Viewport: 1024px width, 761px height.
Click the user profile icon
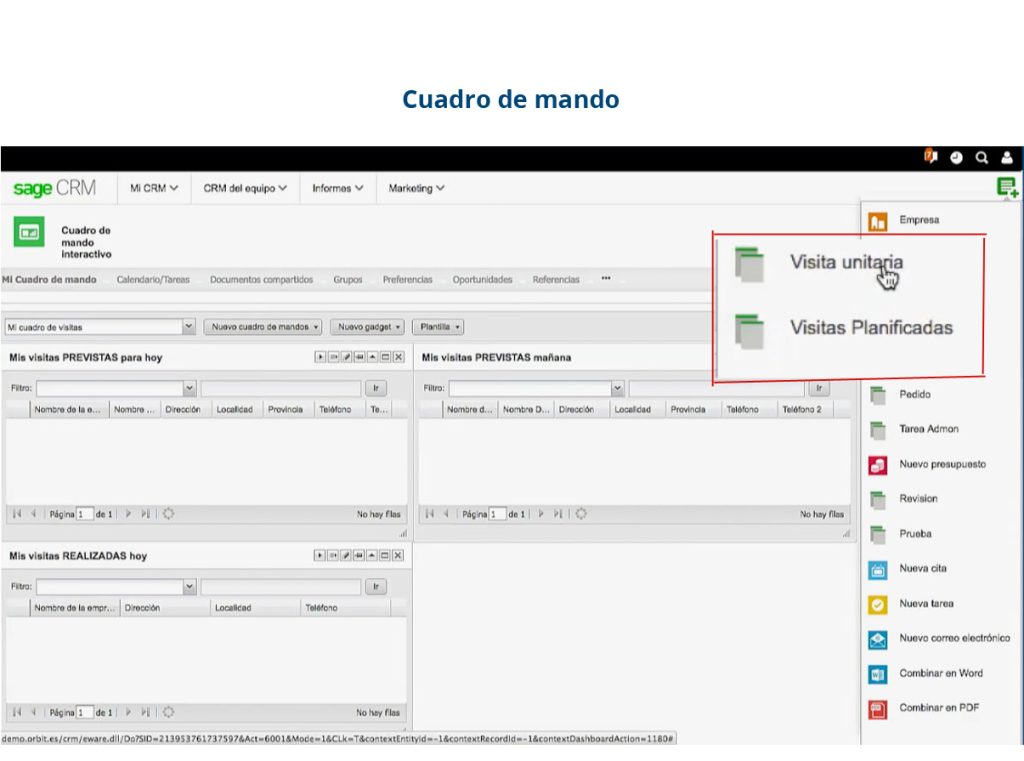coord(1007,158)
